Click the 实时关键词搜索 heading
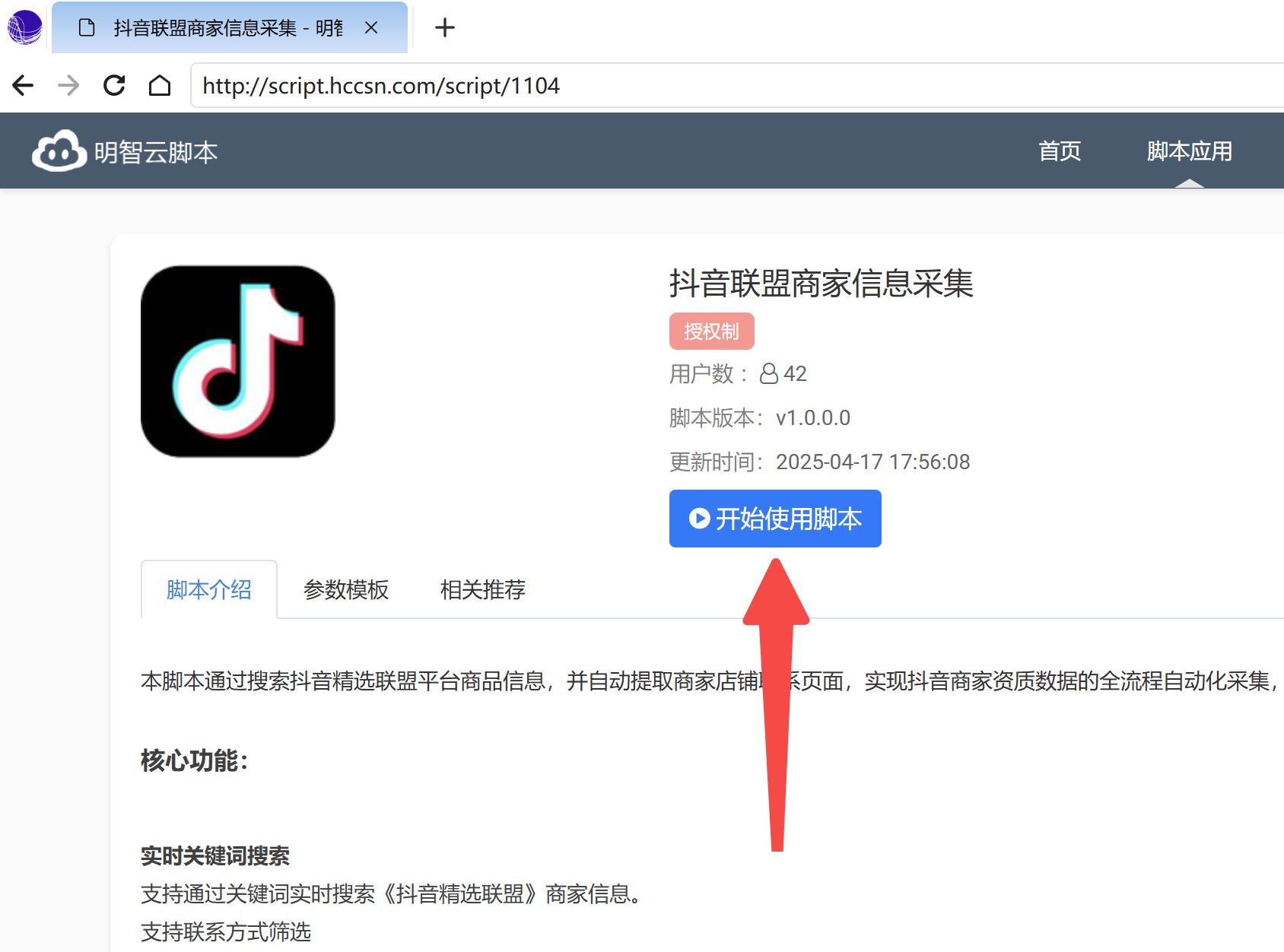 tap(215, 856)
